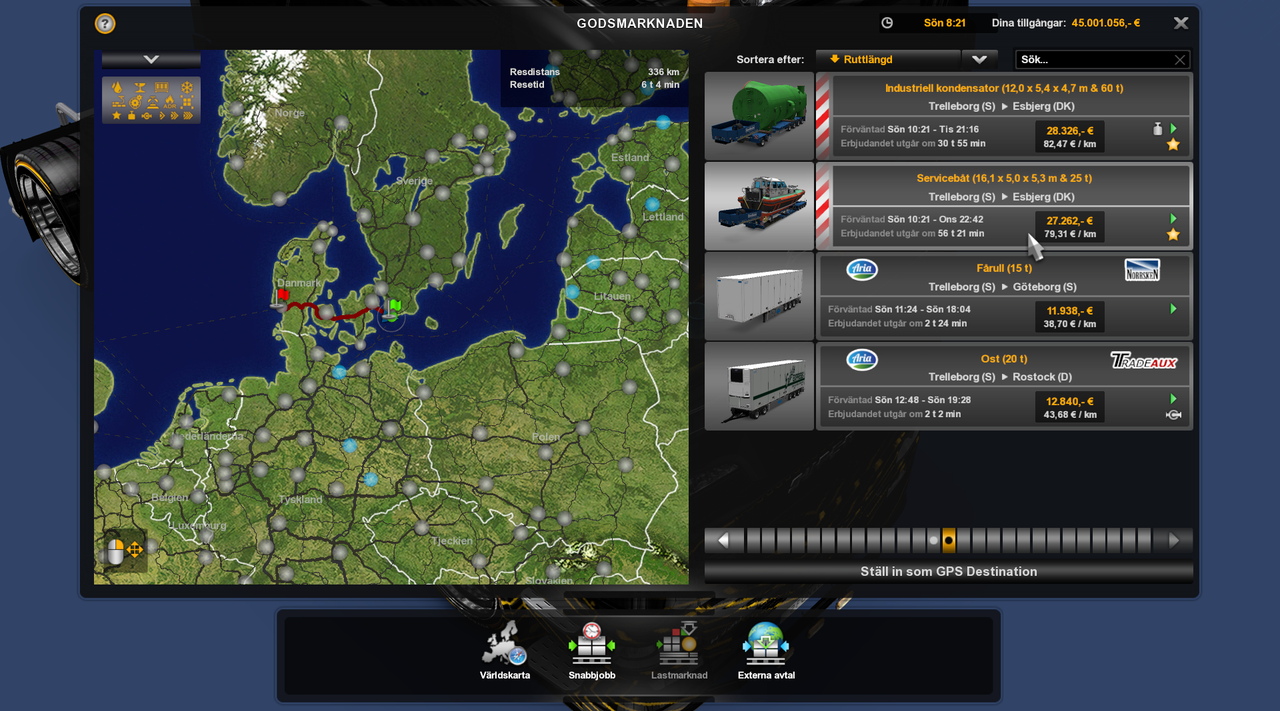
Task: Go to previous page with left arrow
Action: (724, 541)
